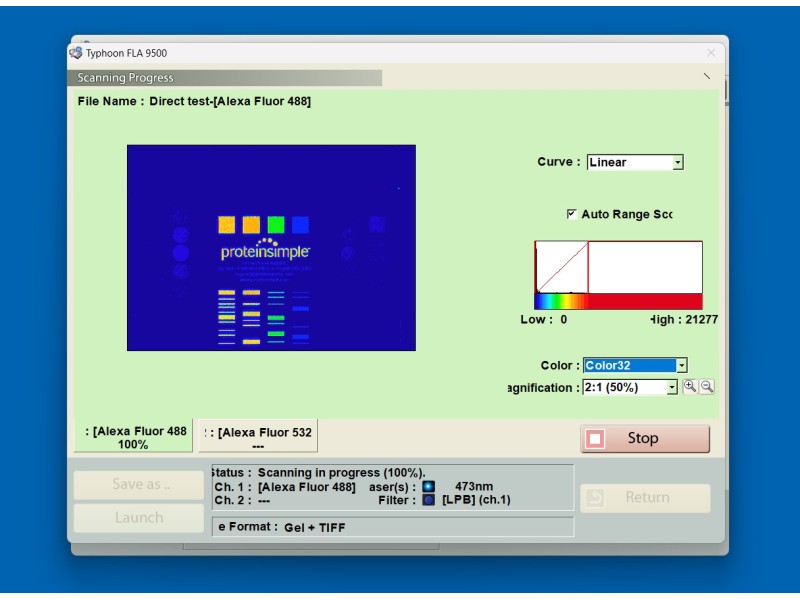The image size is (800, 600).
Task: Click the 'Ch. 2 : ---' text
Action: pyautogui.click(x=242, y=501)
